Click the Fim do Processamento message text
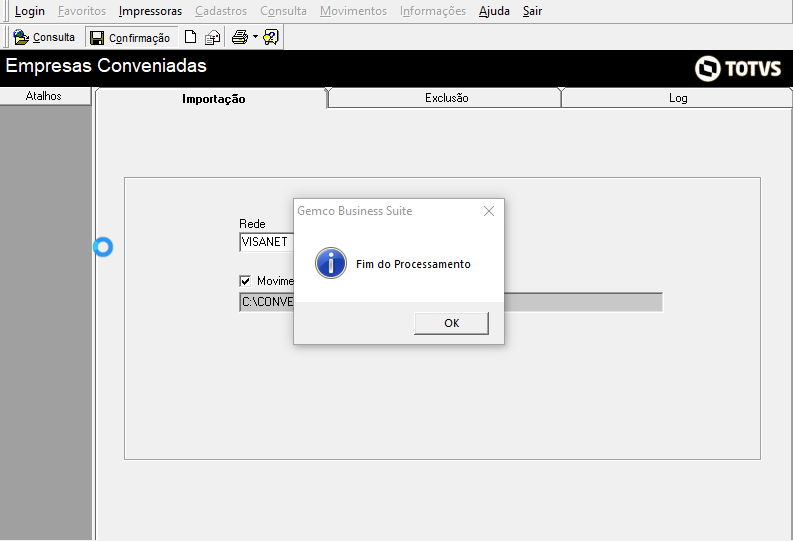This screenshot has width=793, height=541. pyautogui.click(x=413, y=264)
